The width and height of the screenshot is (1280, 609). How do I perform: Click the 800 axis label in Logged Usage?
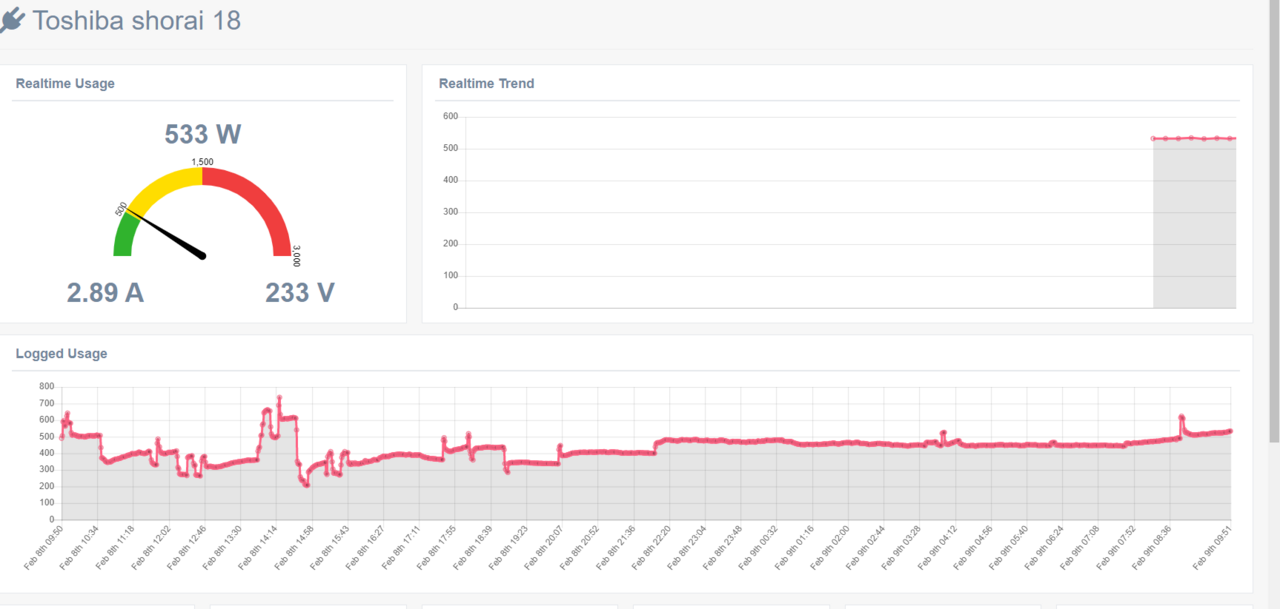(46, 386)
